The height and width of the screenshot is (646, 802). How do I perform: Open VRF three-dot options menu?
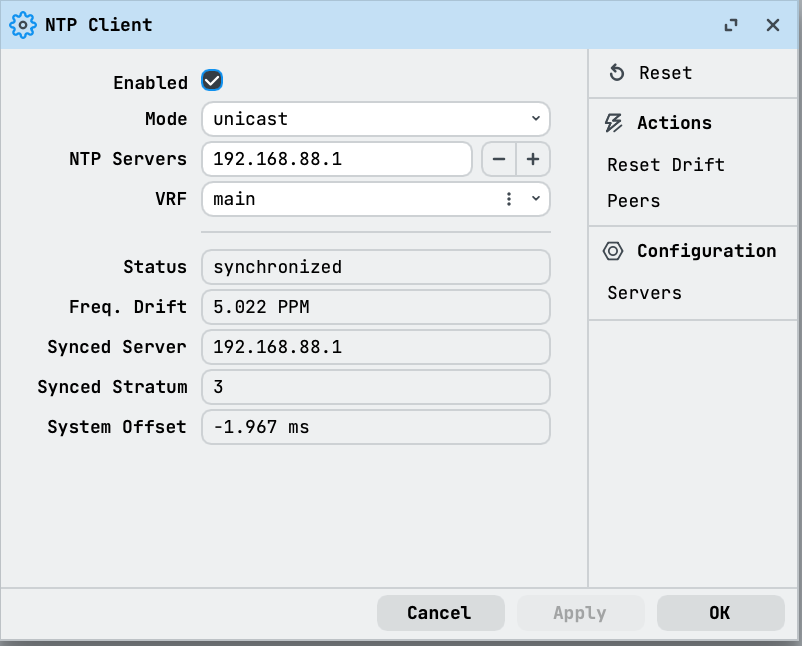point(508,199)
